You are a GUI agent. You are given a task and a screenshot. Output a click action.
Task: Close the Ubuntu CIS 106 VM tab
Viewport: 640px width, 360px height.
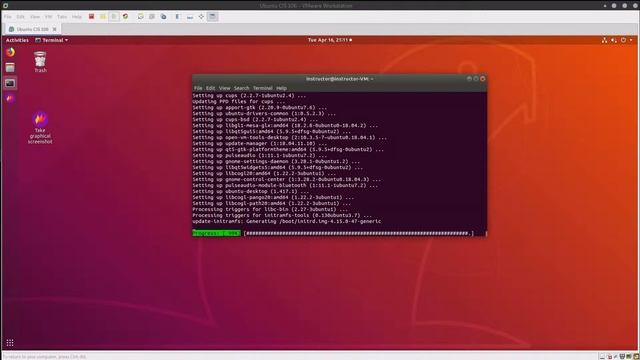tap(54, 29)
